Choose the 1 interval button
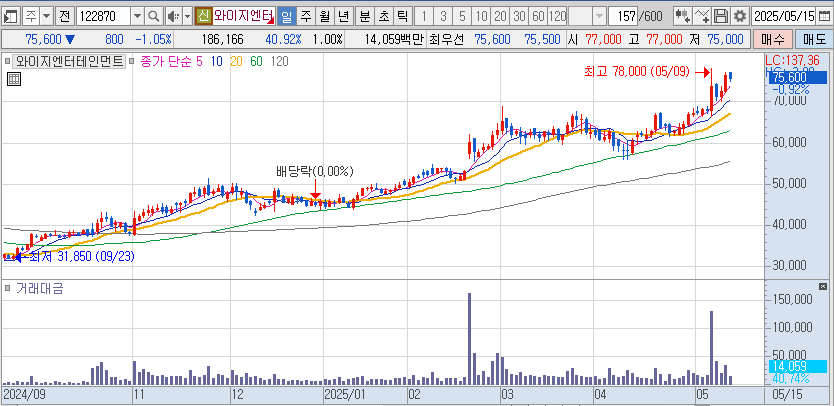Viewport: 834px width, 406px height. click(x=424, y=17)
